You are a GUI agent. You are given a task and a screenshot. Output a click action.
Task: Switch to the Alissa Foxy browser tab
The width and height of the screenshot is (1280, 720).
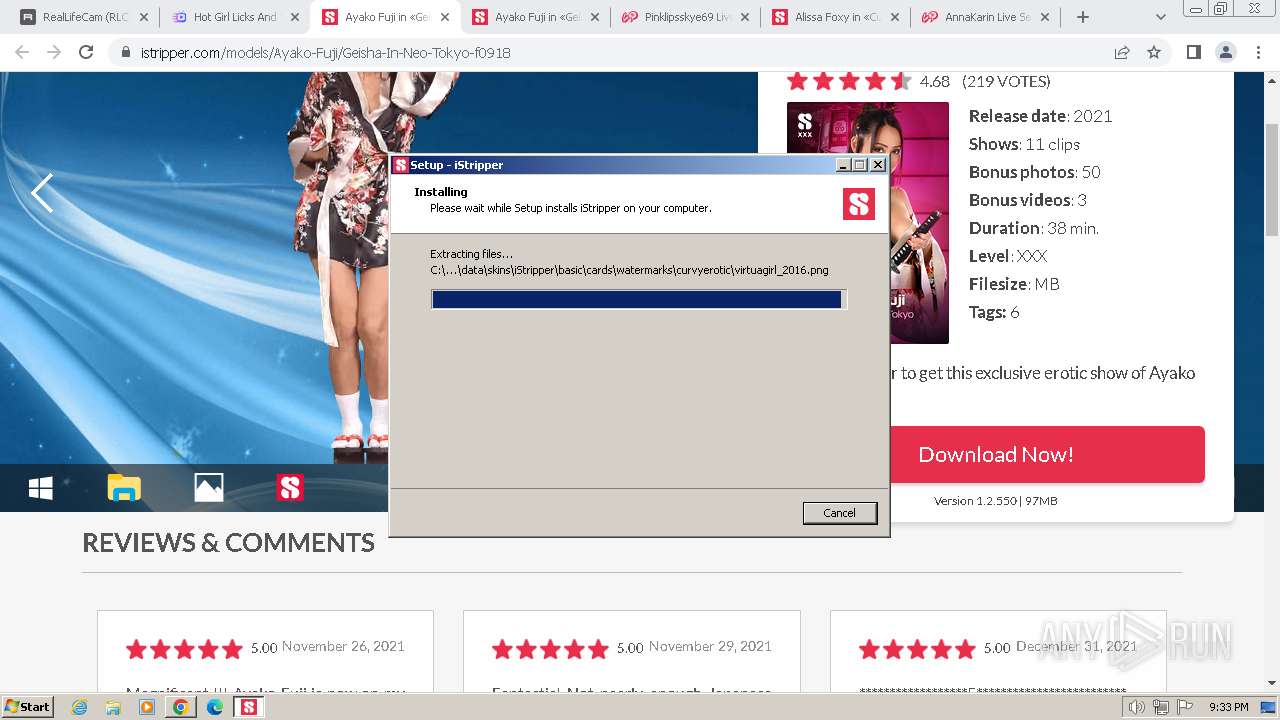[x=835, y=17]
